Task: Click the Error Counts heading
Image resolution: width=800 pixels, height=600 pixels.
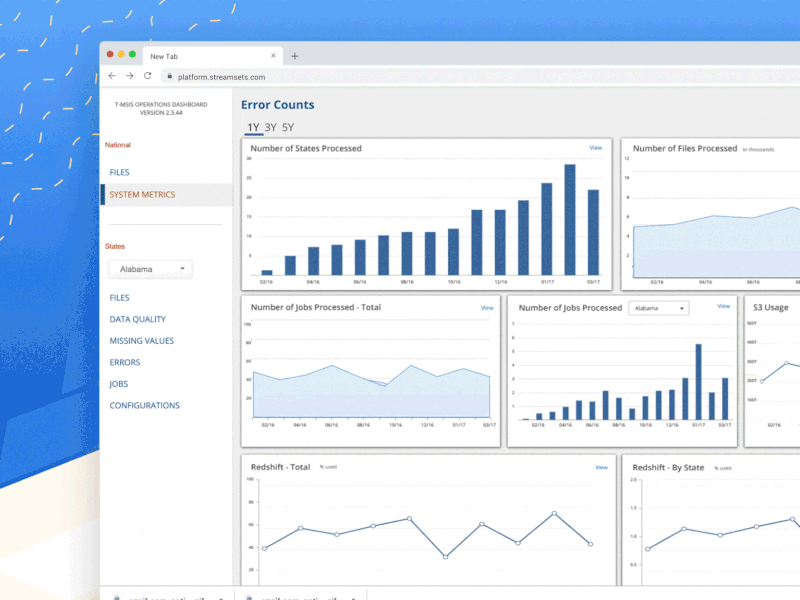Action: [278, 105]
